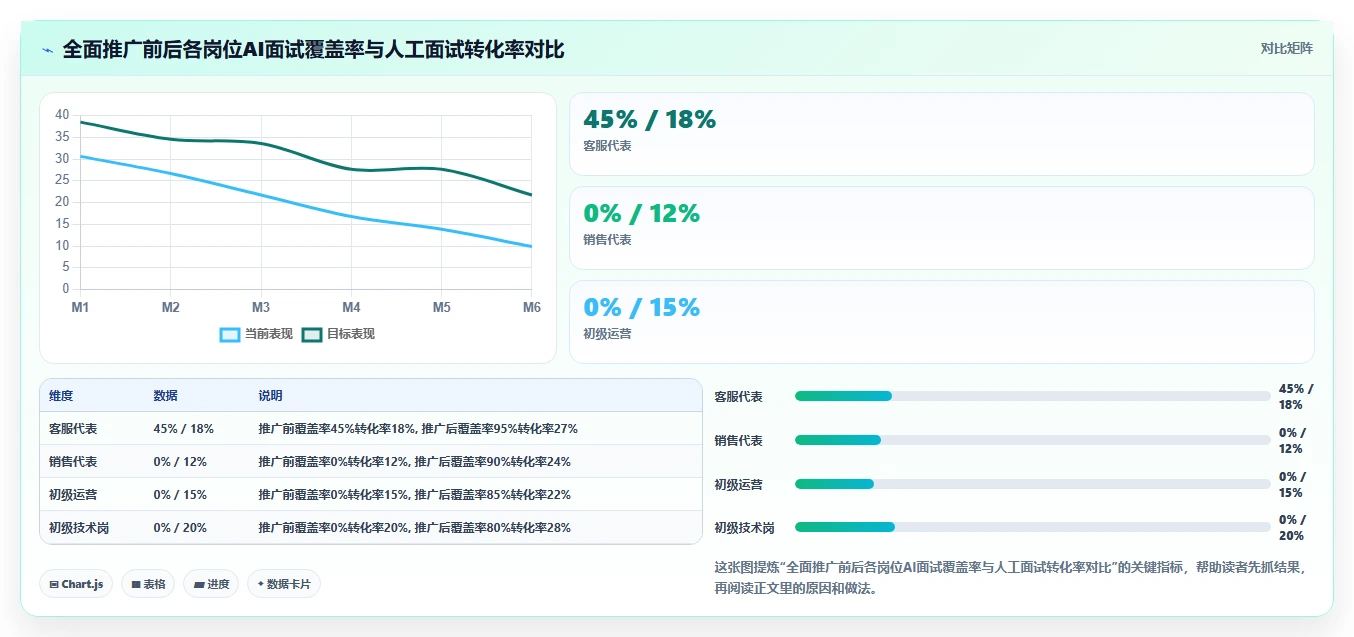The width and height of the screenshot is (1354, 637).
Task: Toggle the 当前表现 legend swatch
Action: pyautogui.click(x=230, y=334)
